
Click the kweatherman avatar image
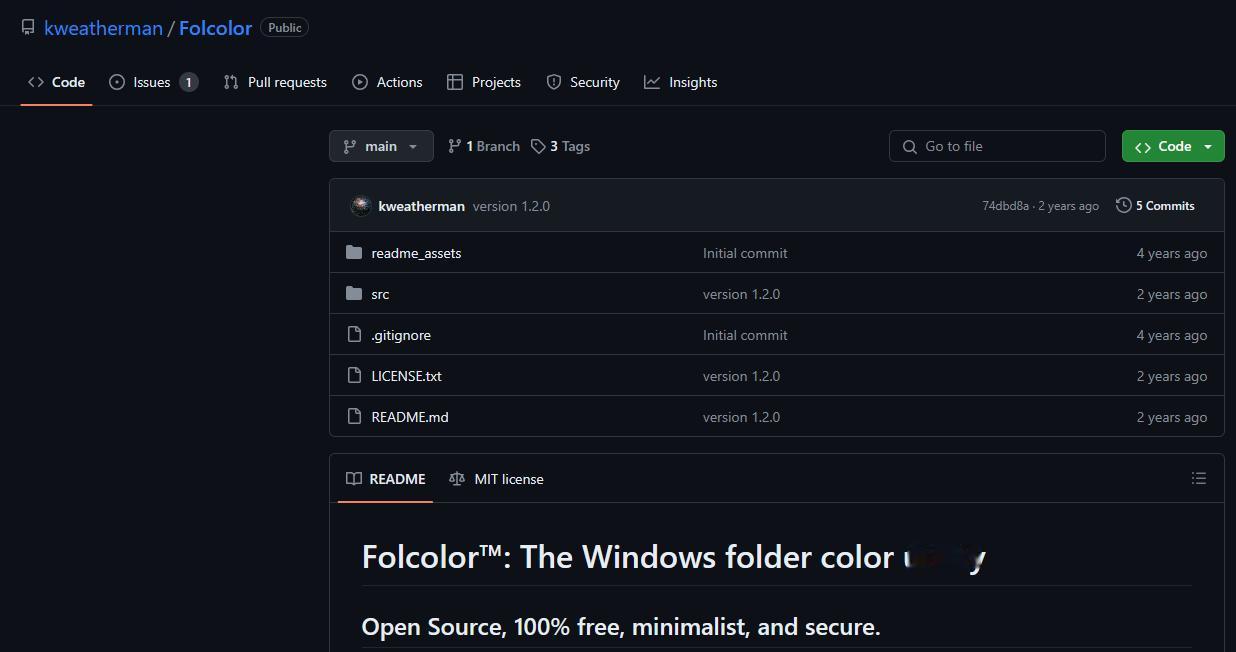[361, 206]
